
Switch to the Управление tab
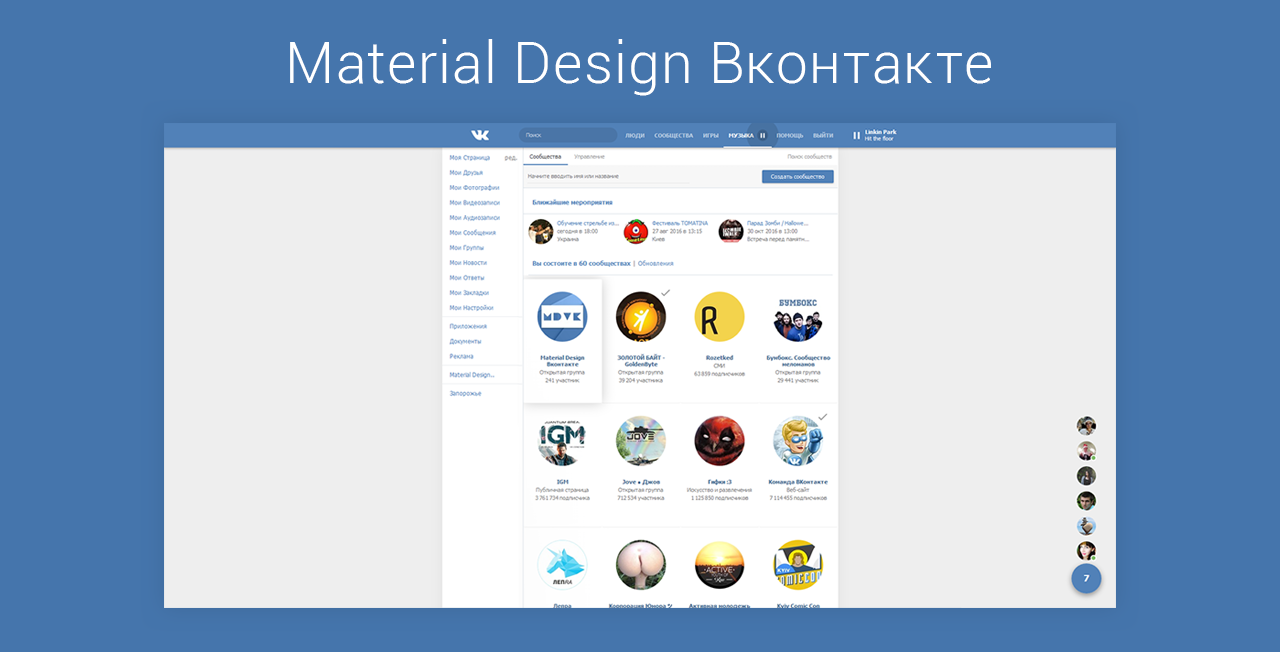tap(589, 156)
